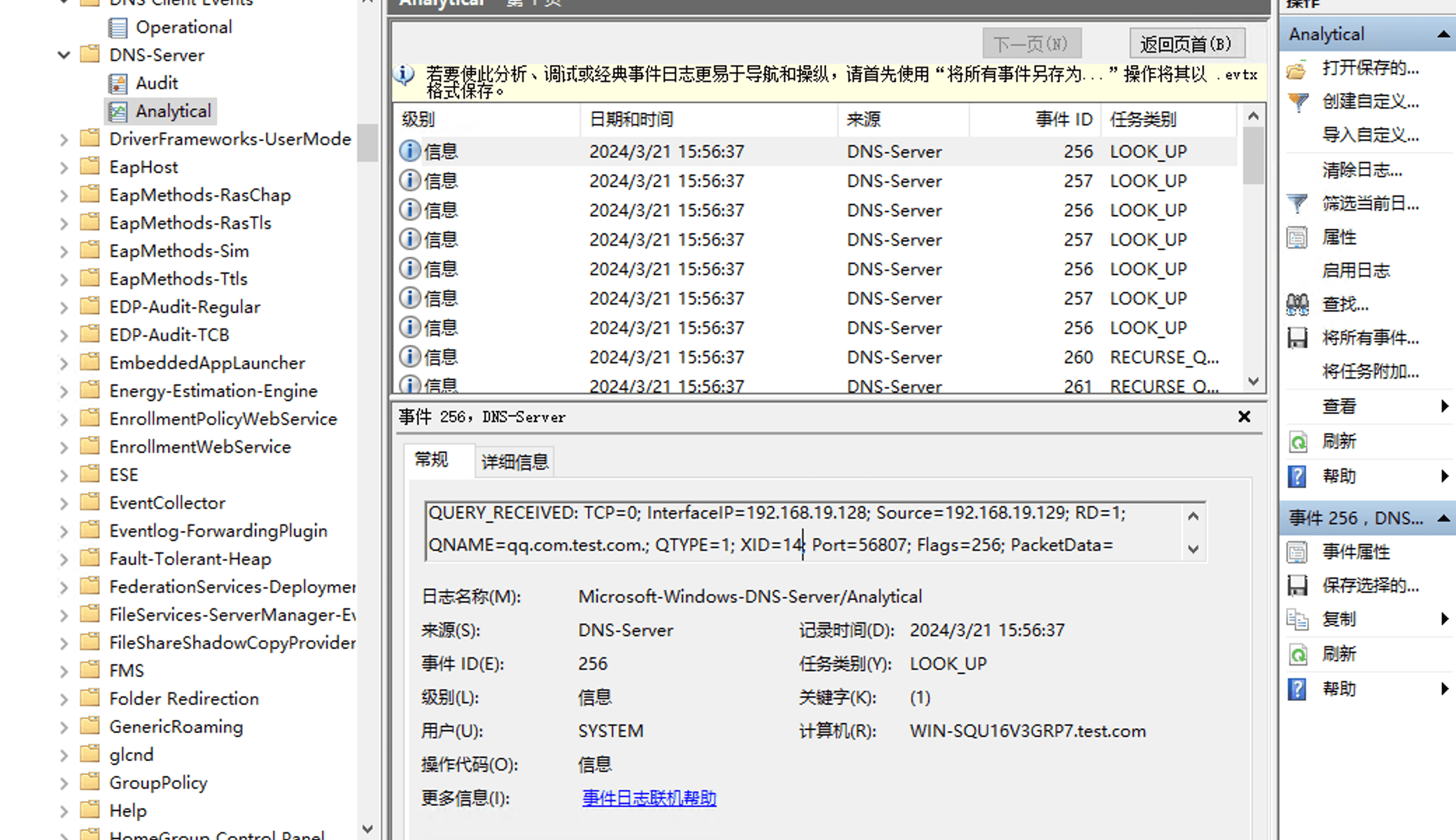Collapse the DNS-Server tree node
The image size is (1456, 840).
[64, 55]
